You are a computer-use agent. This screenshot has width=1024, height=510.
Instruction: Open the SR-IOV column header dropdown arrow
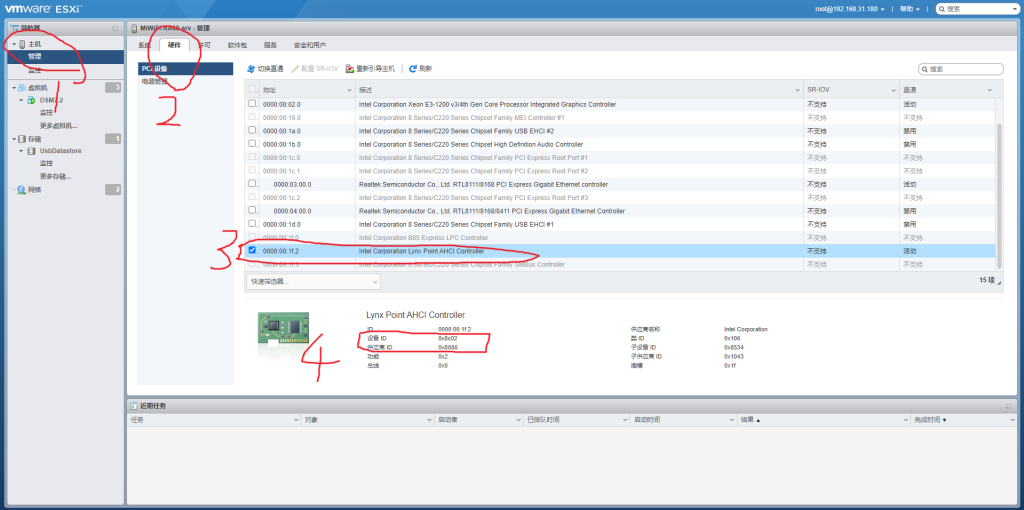click(x=893, y=89)
